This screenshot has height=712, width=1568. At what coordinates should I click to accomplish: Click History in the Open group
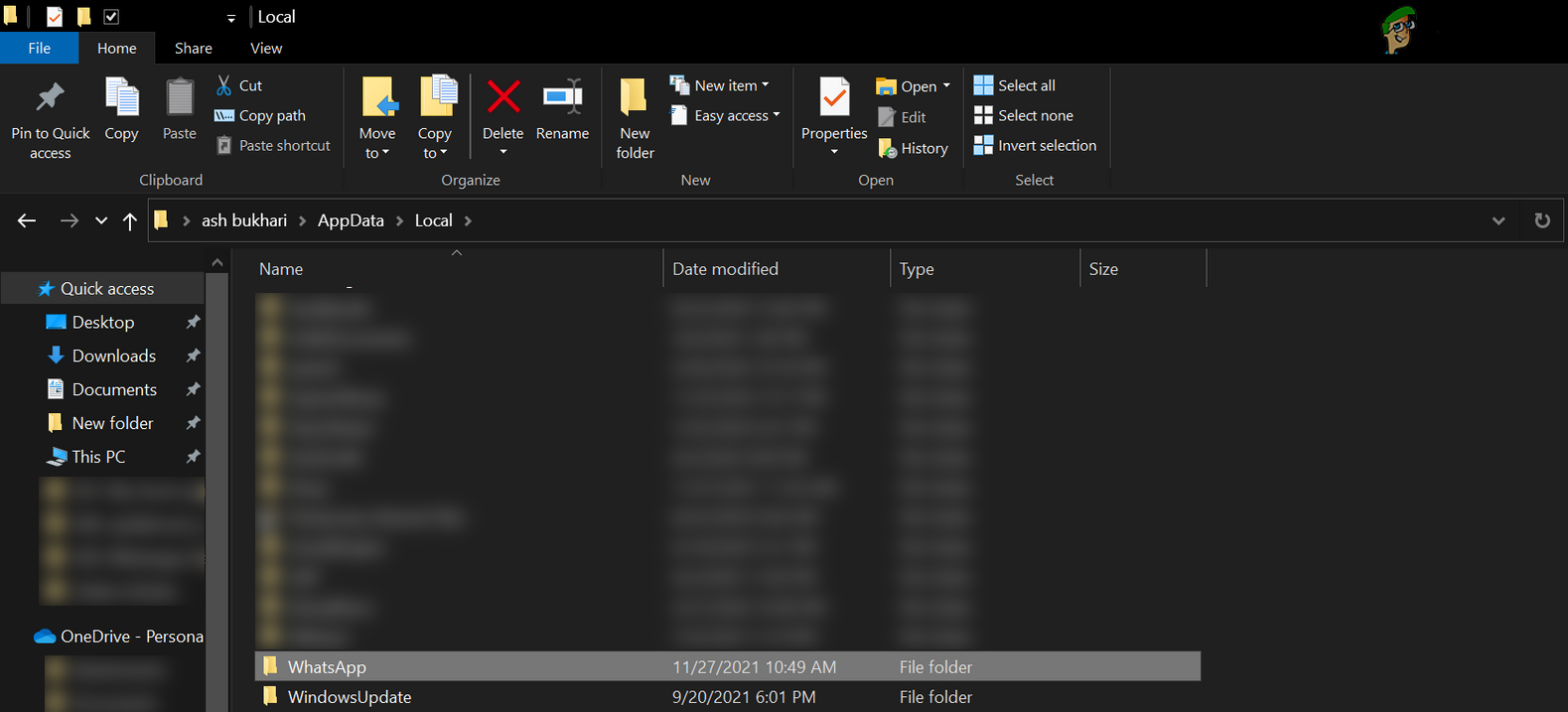click(x=913, y=148)
